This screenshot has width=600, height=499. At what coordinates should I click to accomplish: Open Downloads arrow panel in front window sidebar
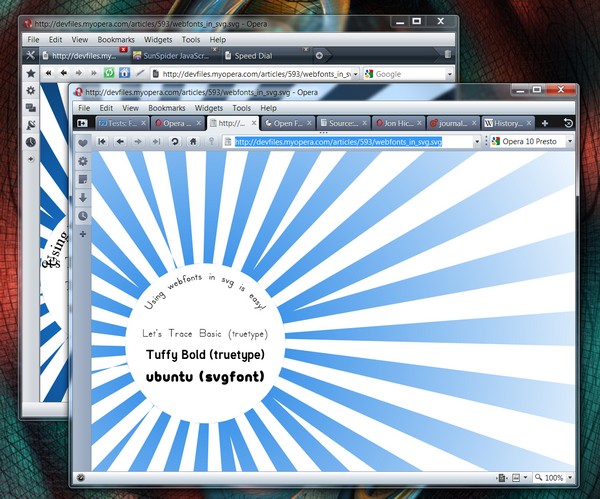83,197
